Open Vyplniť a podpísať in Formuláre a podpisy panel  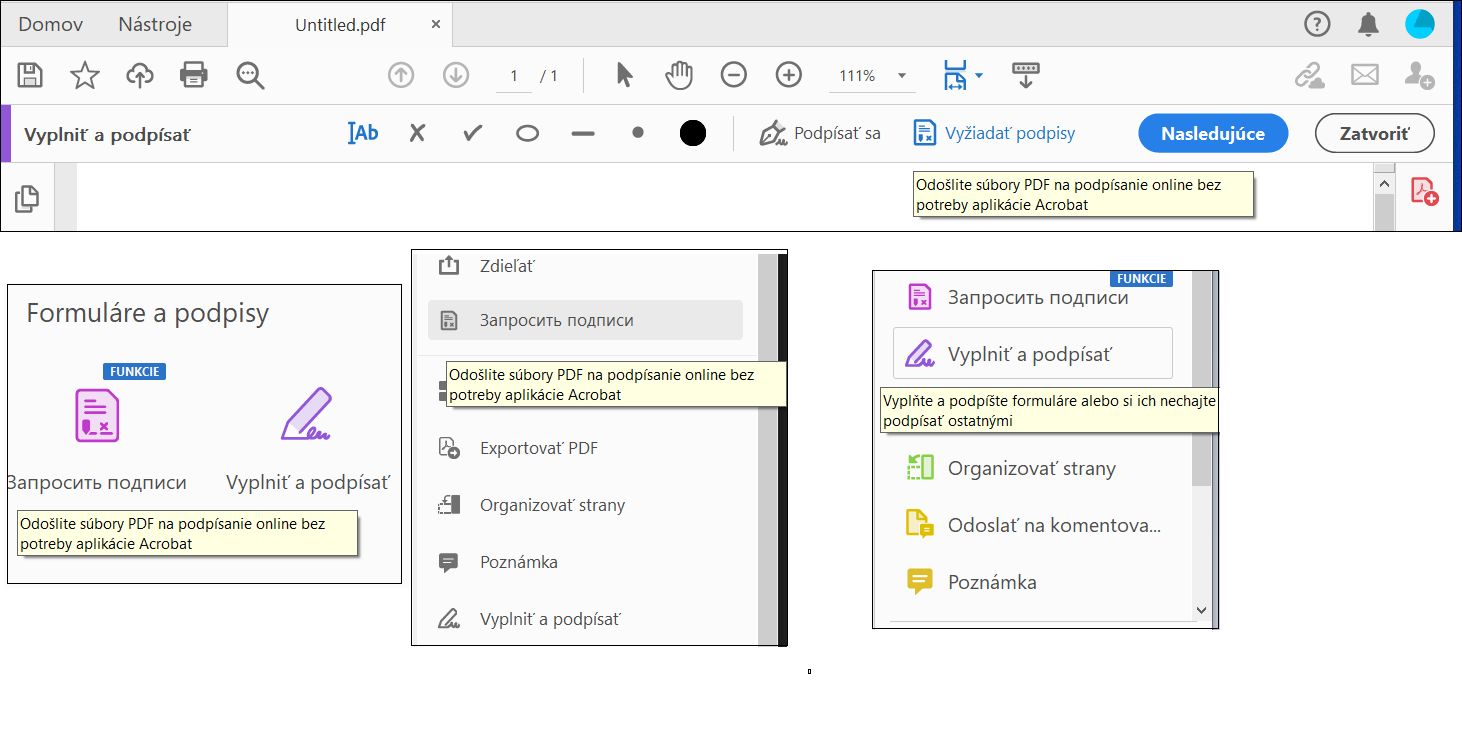click(x=307, y=440)
